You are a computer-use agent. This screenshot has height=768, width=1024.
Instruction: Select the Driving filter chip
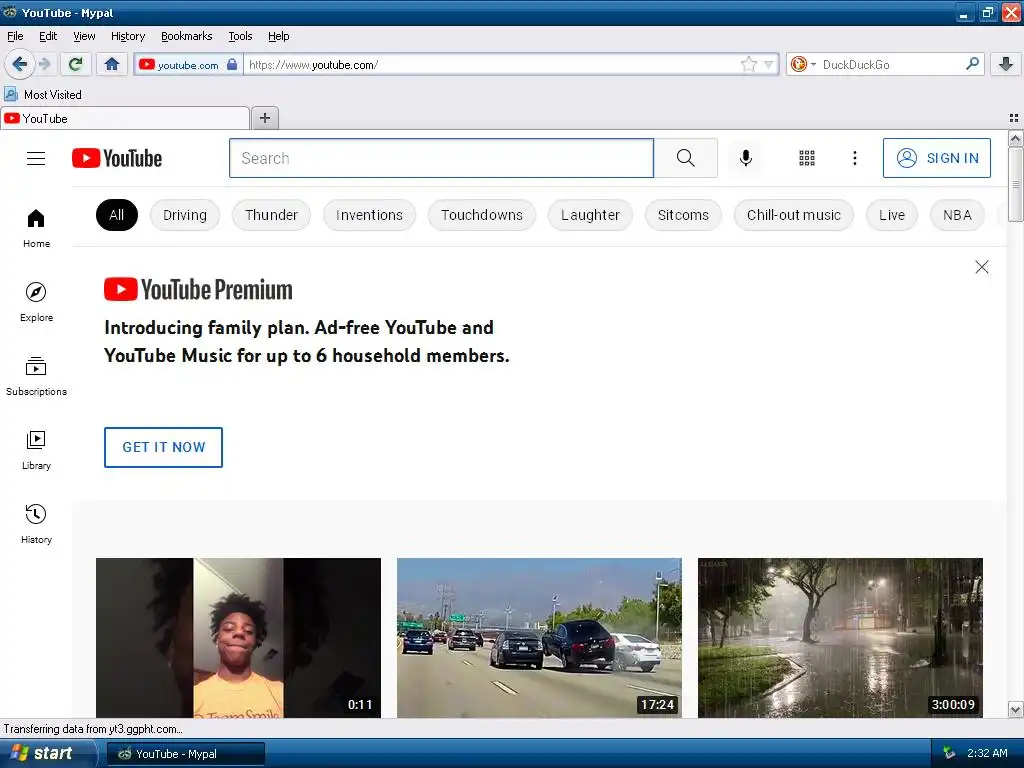[185, 215]
